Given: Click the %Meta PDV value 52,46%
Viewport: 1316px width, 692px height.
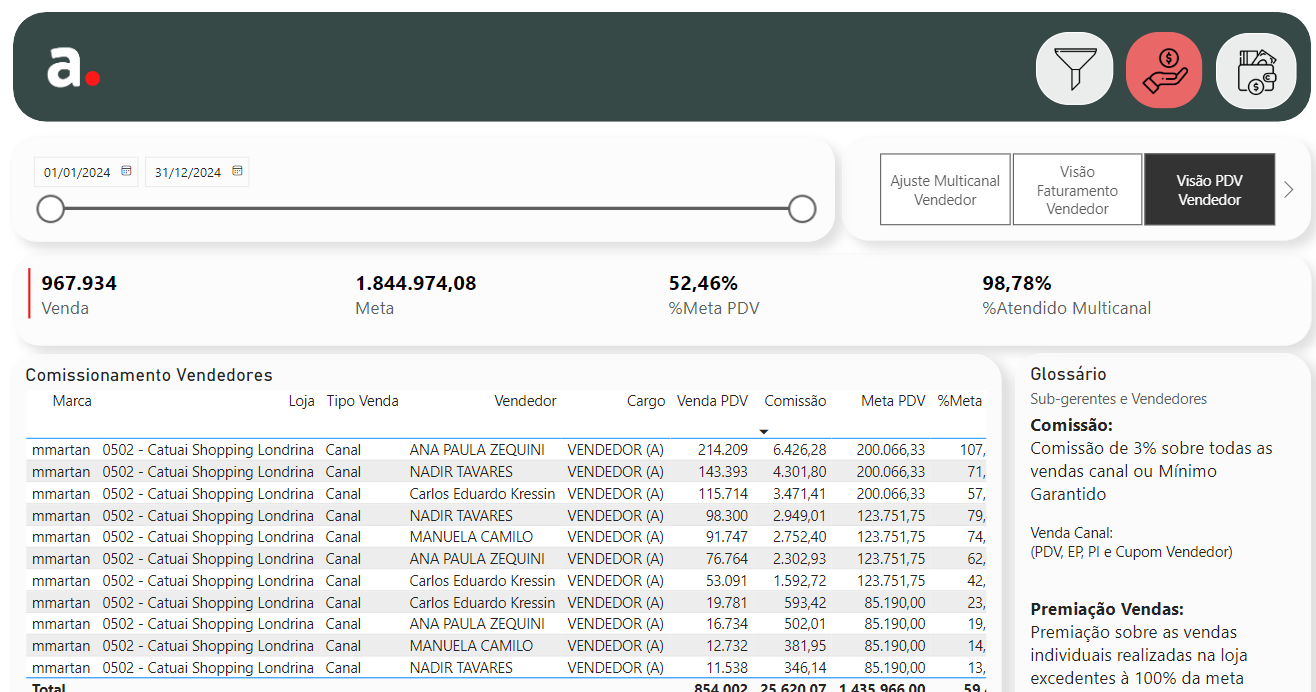Looking at the screenshot, I should pyautogui.click(x=703, y=283).
